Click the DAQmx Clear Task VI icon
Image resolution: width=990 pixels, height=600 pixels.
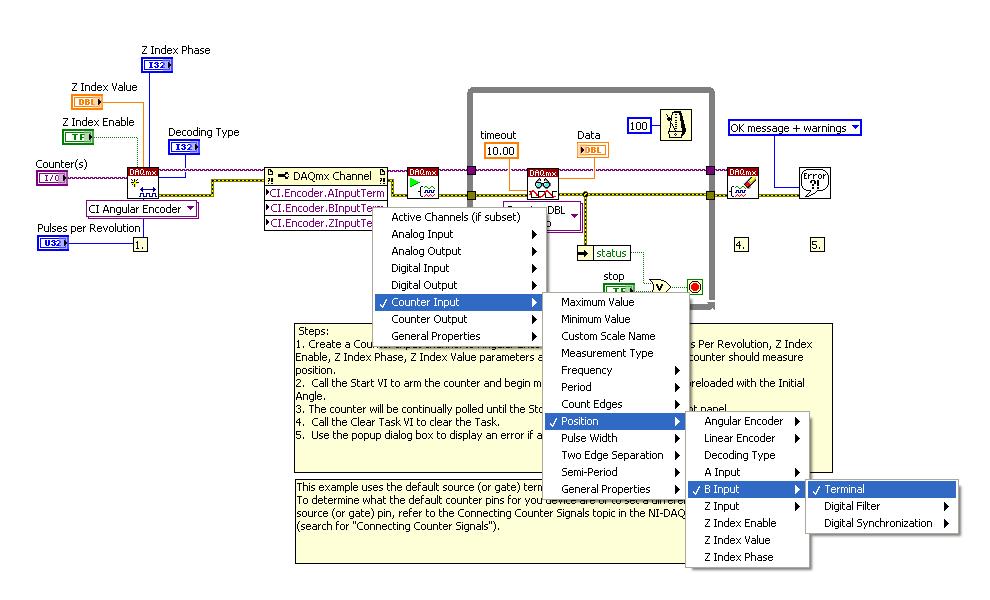tap(742, 183)
